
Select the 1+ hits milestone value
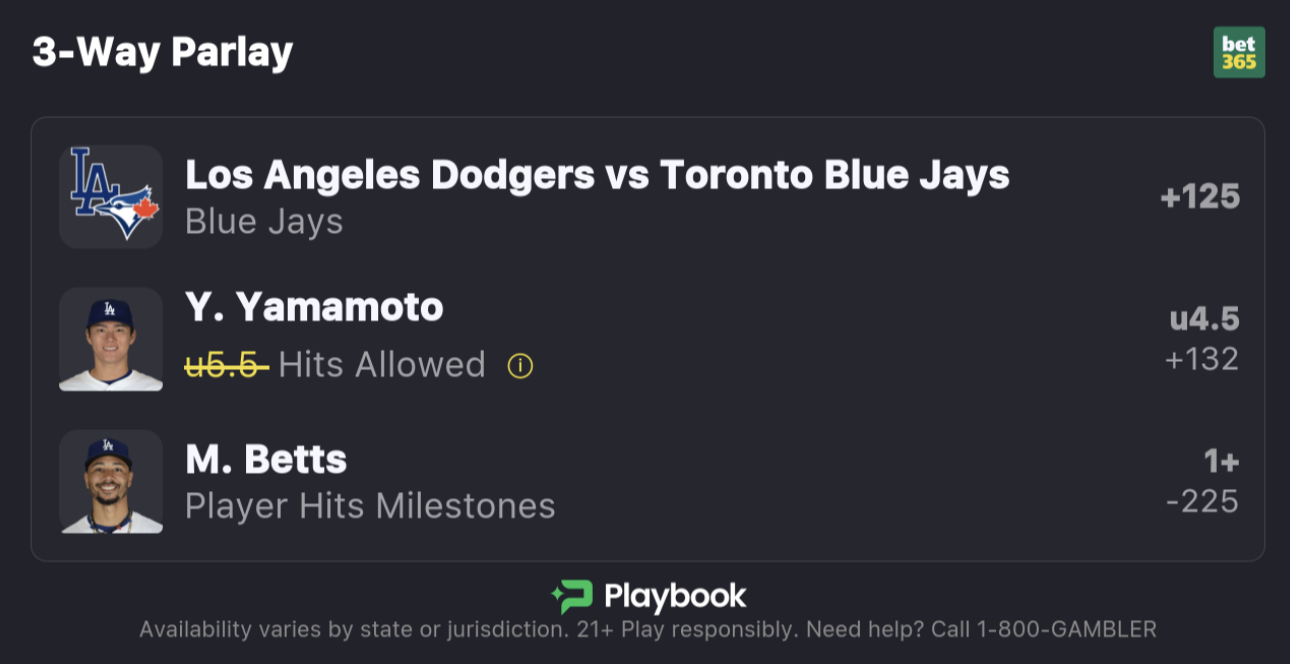click(x=1221, y=462)
